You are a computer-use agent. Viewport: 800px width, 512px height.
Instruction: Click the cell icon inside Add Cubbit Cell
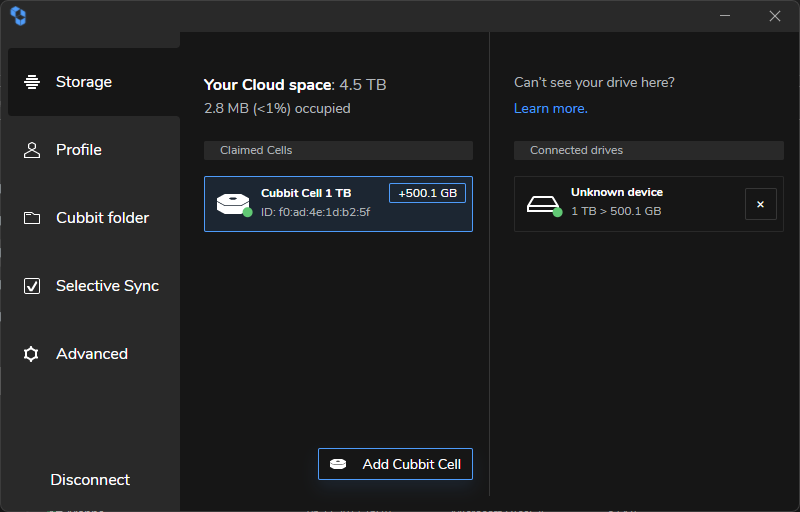(338, 464)
